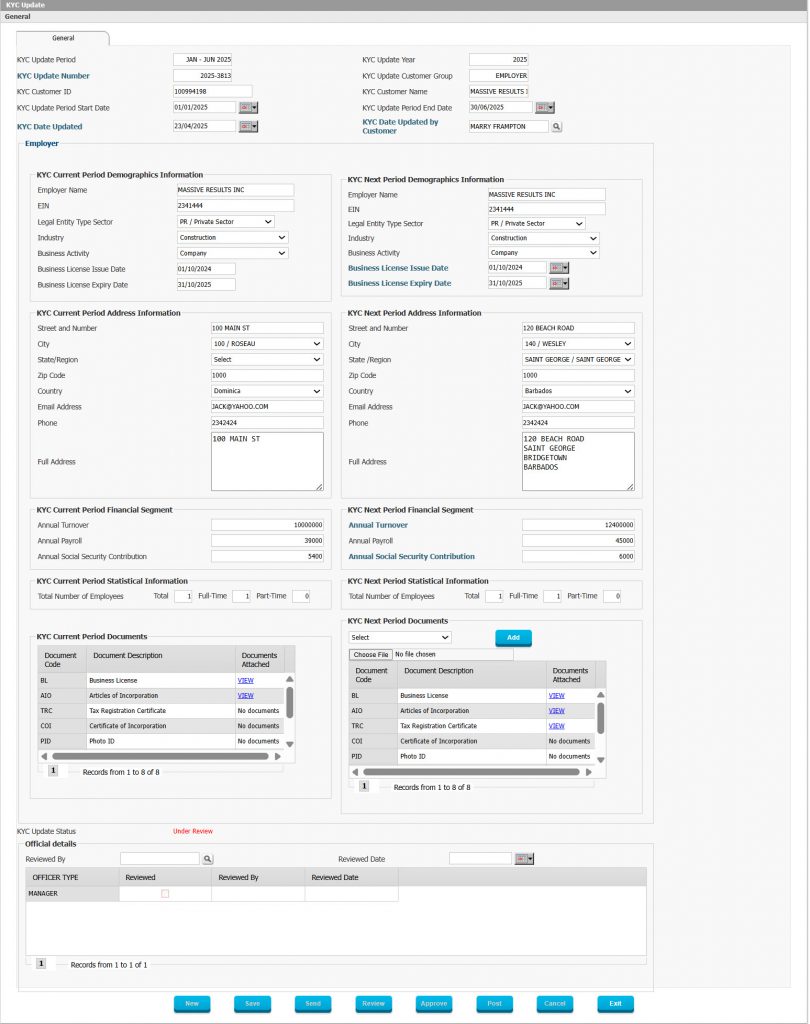This screenshot has height=1024, width=810.
Task: Click the next period Annual Turnover field
Action: (578, 525)
